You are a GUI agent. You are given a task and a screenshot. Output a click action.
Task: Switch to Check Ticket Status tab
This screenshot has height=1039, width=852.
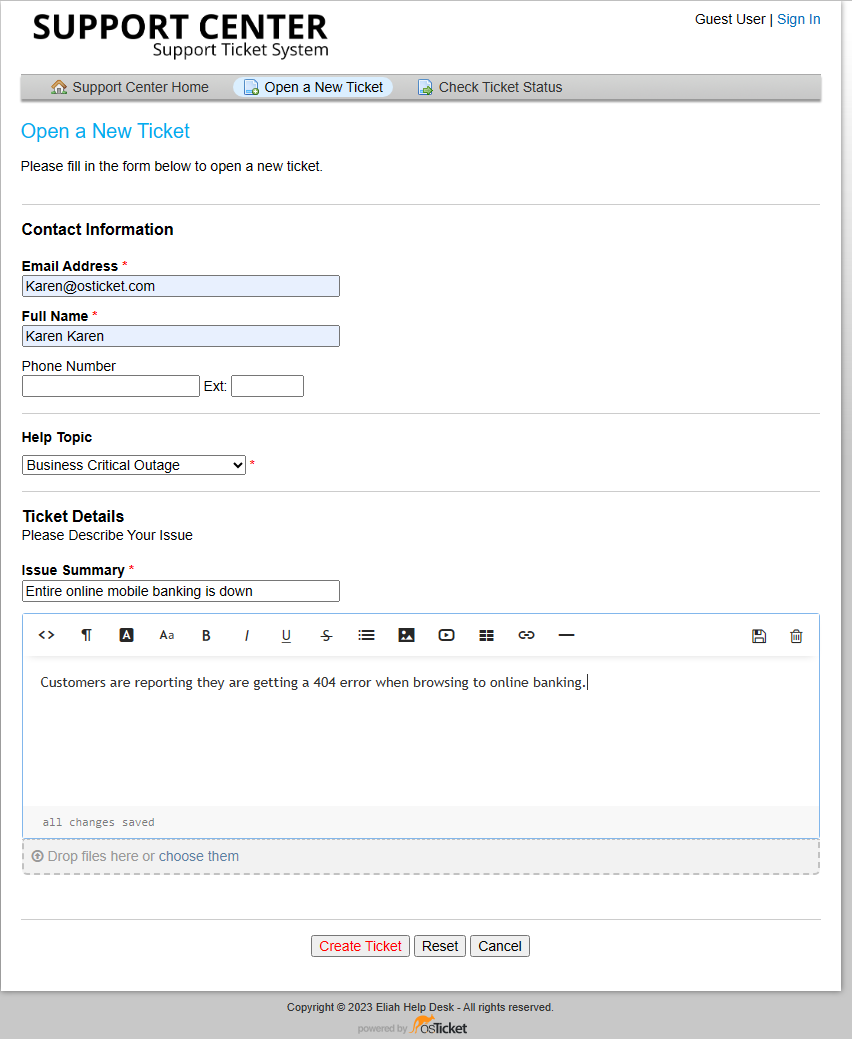pos(490,87)
